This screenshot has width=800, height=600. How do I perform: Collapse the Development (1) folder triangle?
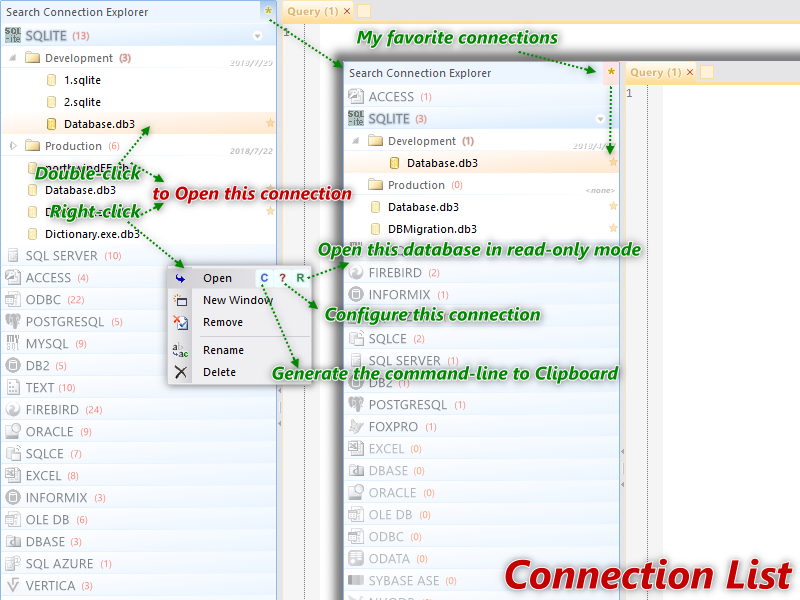tap(356, 140)
